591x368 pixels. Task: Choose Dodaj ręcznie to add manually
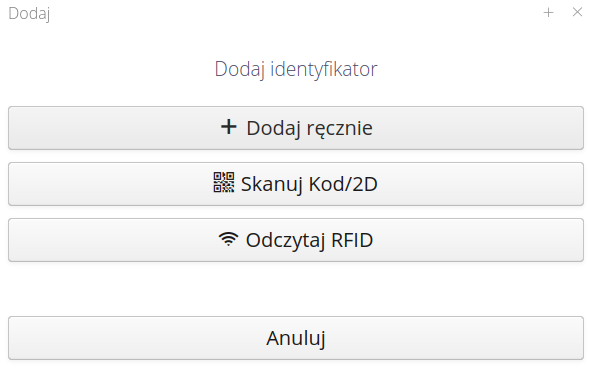tap(296, 128)
